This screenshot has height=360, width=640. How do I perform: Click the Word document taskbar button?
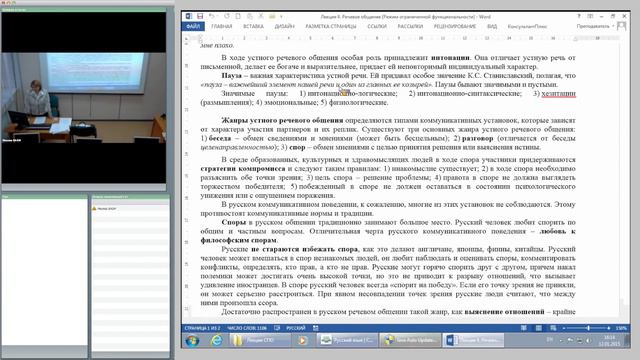pos(473,340)
